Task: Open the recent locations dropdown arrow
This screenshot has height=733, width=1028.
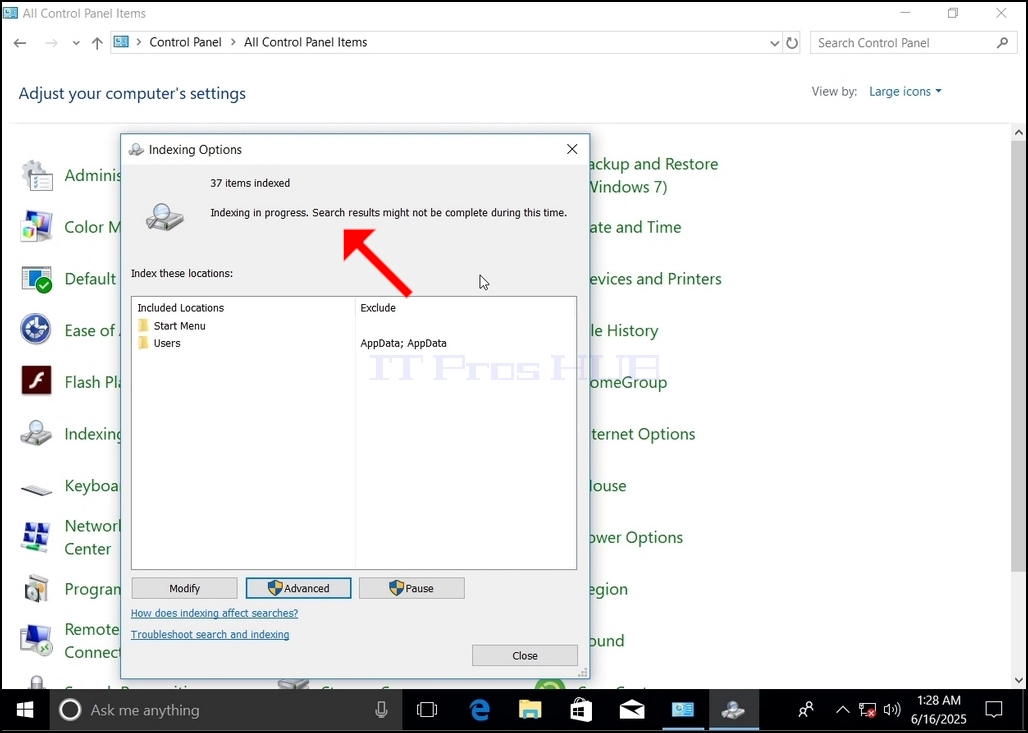Action: click(76, 43)
